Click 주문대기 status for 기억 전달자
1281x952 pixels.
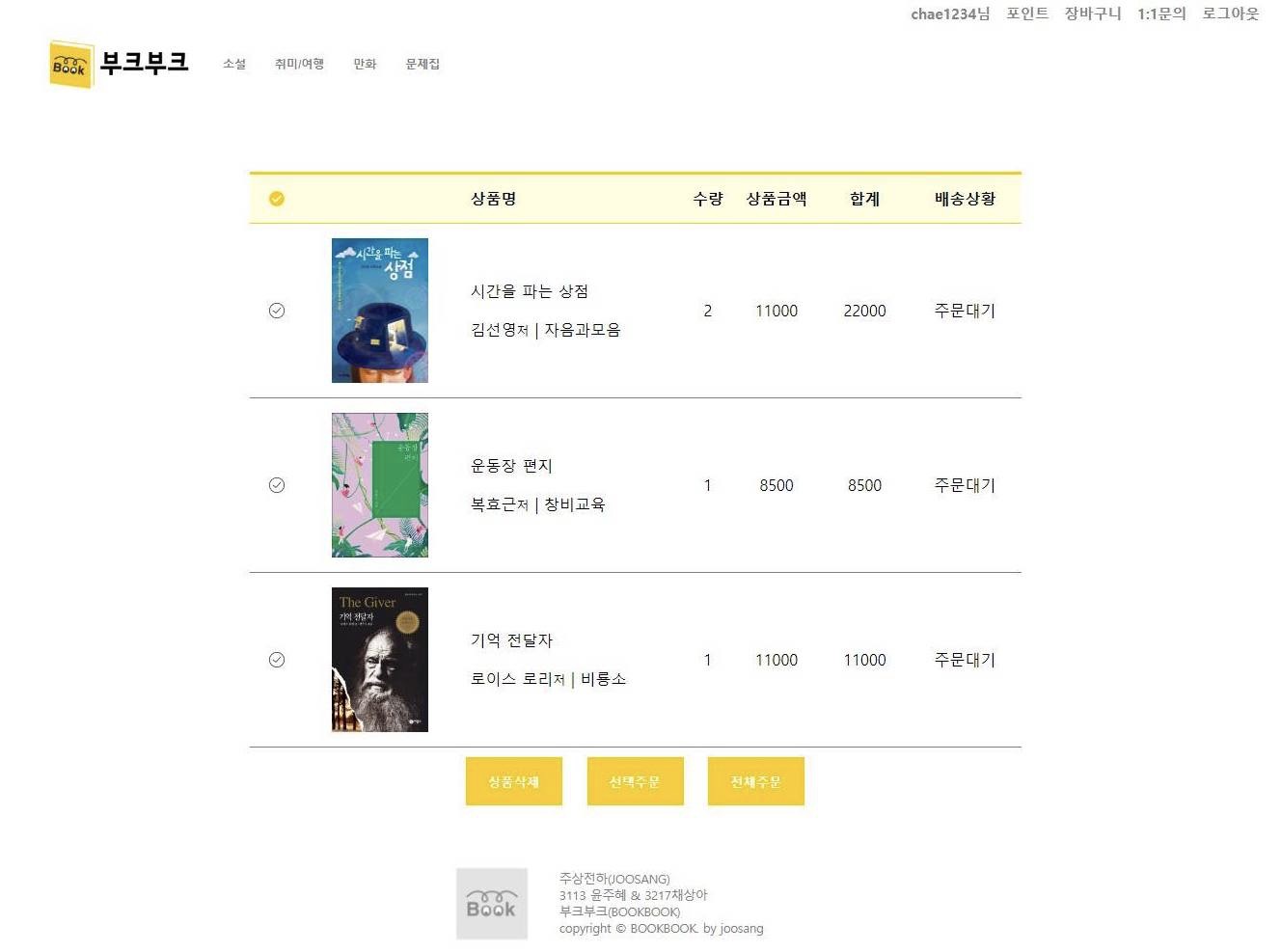[965, 660]
